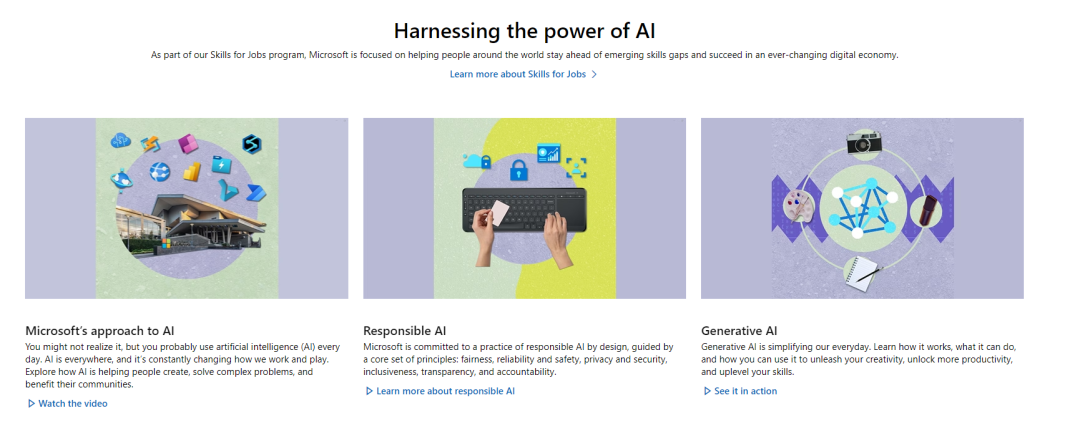1080x423 pixels.
Task: Click the play icon beside See it in action
Action: coord(707,392)
